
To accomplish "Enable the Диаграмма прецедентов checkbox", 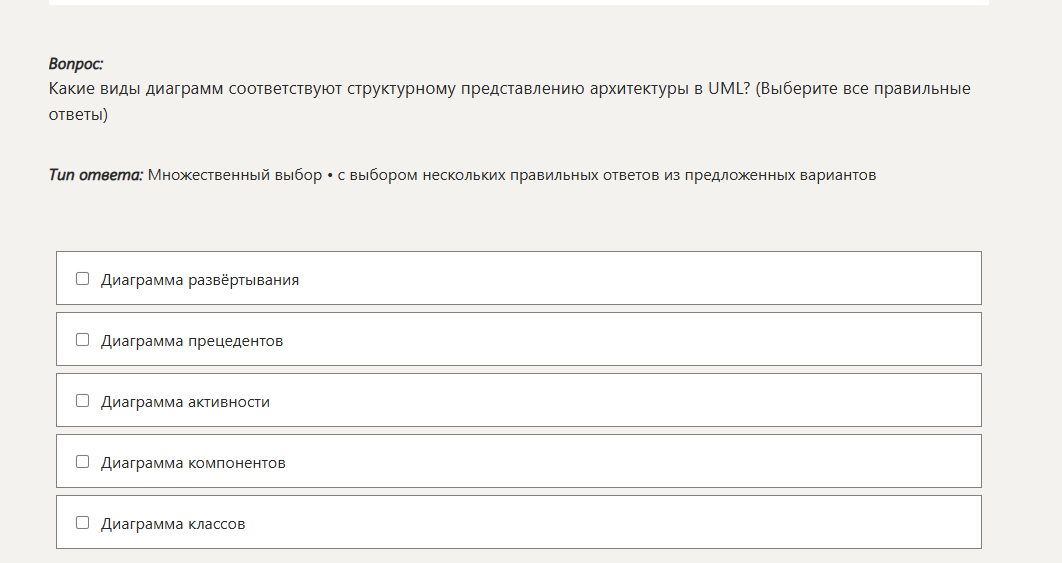I will pos(83,340).
